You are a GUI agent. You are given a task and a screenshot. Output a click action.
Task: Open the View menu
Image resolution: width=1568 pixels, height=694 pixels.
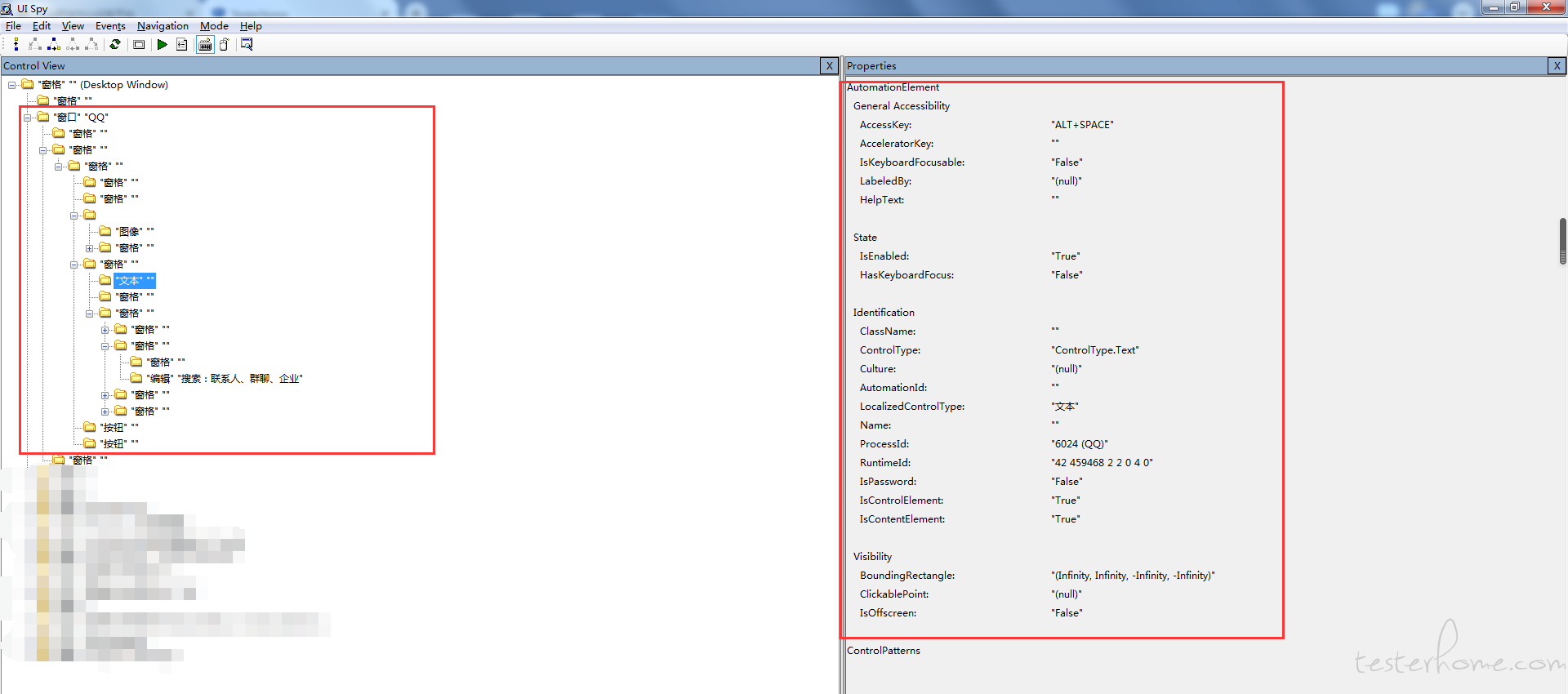(73, 26)
